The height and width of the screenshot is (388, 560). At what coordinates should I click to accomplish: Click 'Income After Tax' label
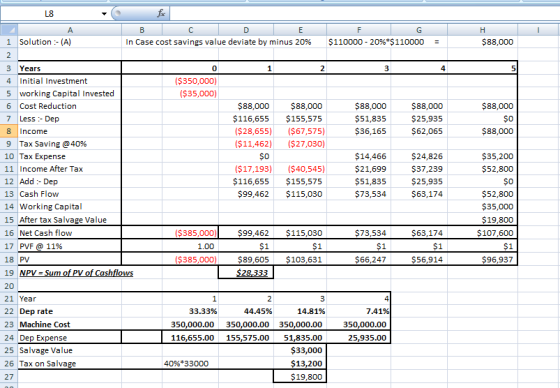coord(51,169)
